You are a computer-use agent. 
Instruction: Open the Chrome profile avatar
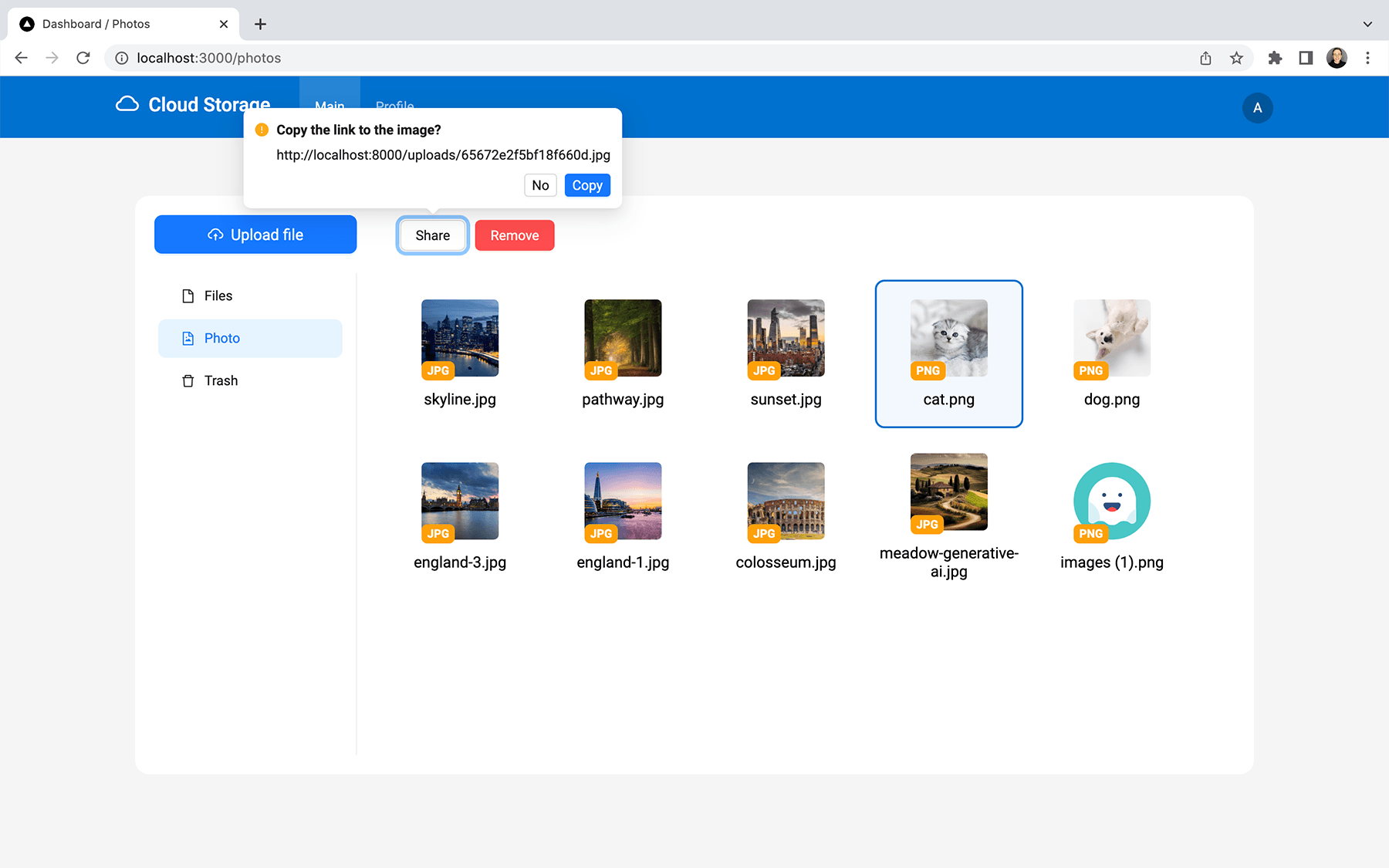pos(1337,58)
